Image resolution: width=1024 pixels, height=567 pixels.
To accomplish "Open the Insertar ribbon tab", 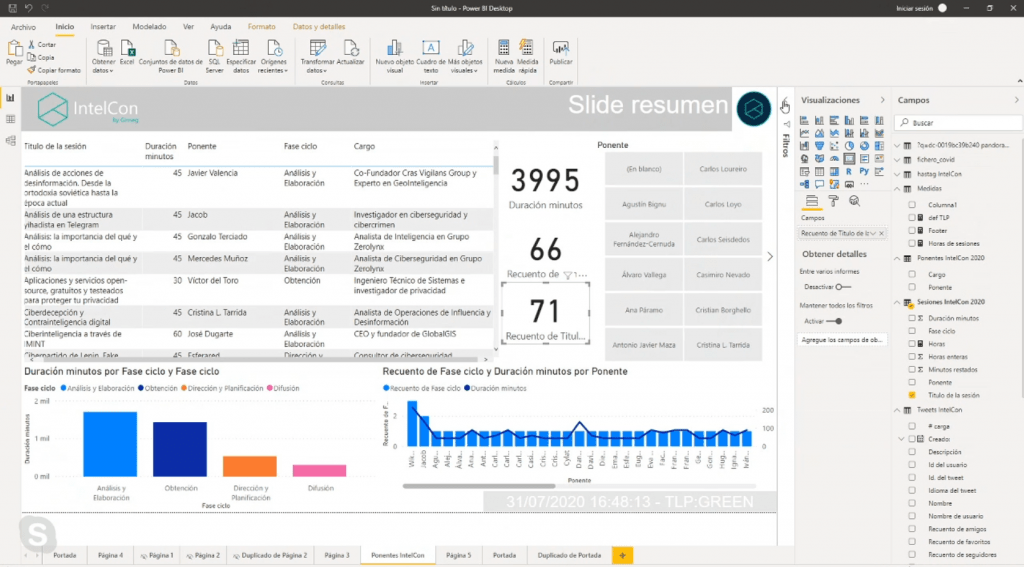I will [x=103, y=27].
